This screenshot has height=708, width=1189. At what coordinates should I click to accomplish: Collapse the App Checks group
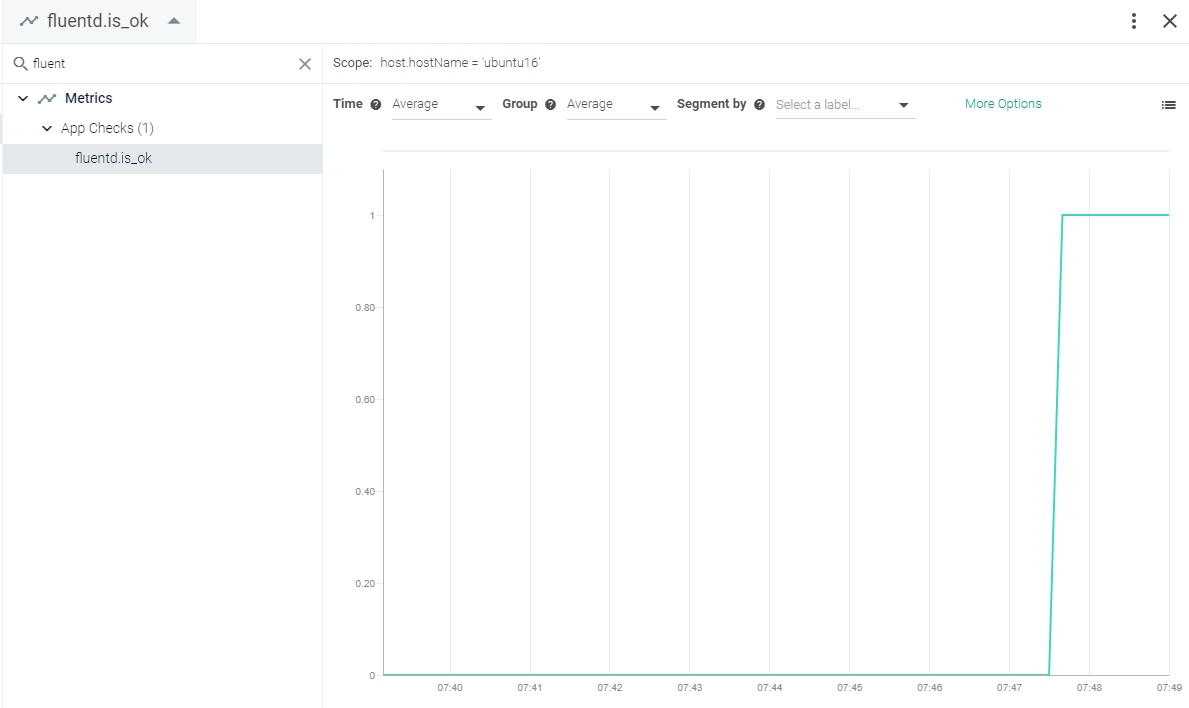(47, 129)
